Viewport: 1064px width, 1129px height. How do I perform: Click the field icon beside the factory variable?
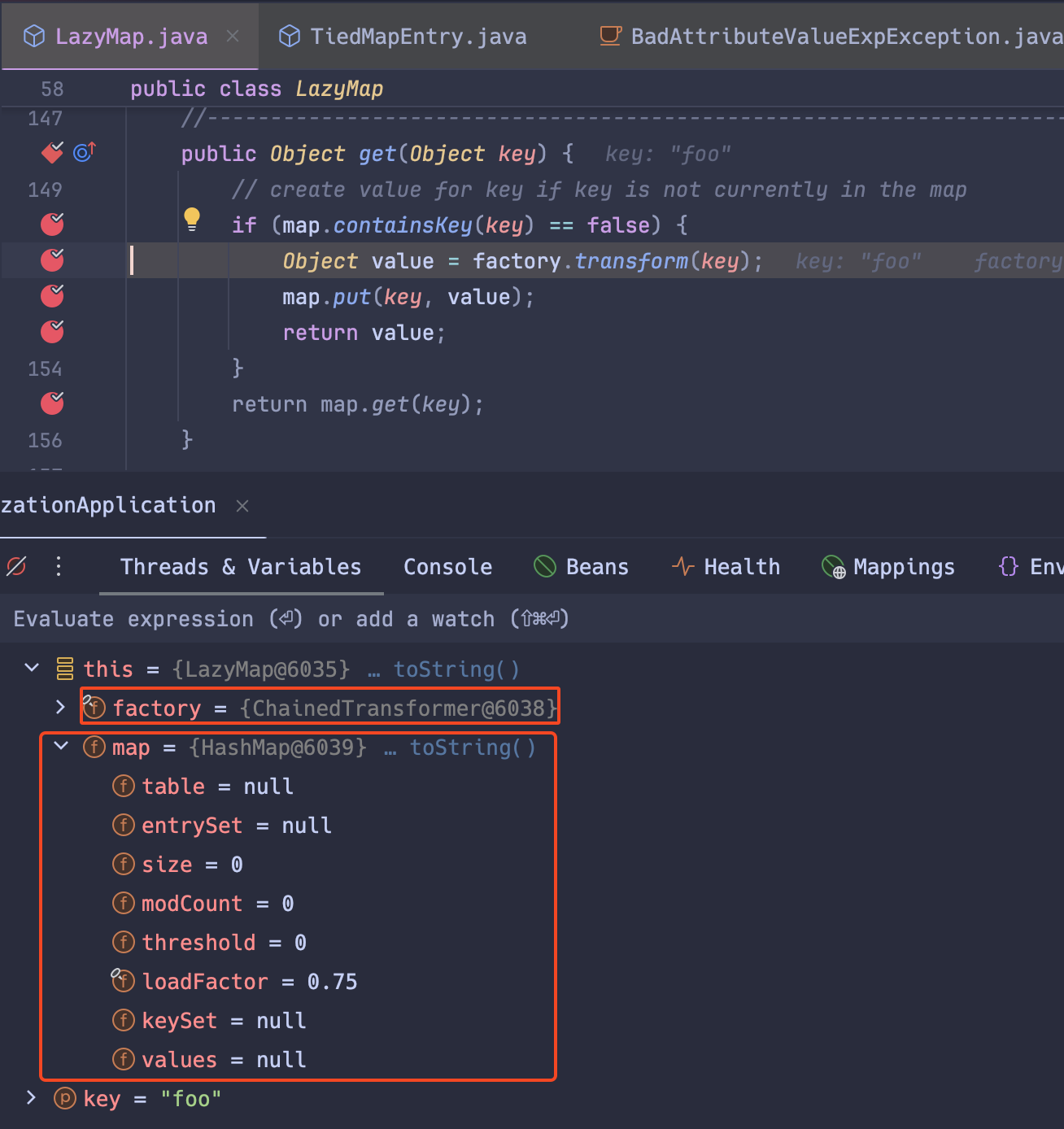click(94, 708)
